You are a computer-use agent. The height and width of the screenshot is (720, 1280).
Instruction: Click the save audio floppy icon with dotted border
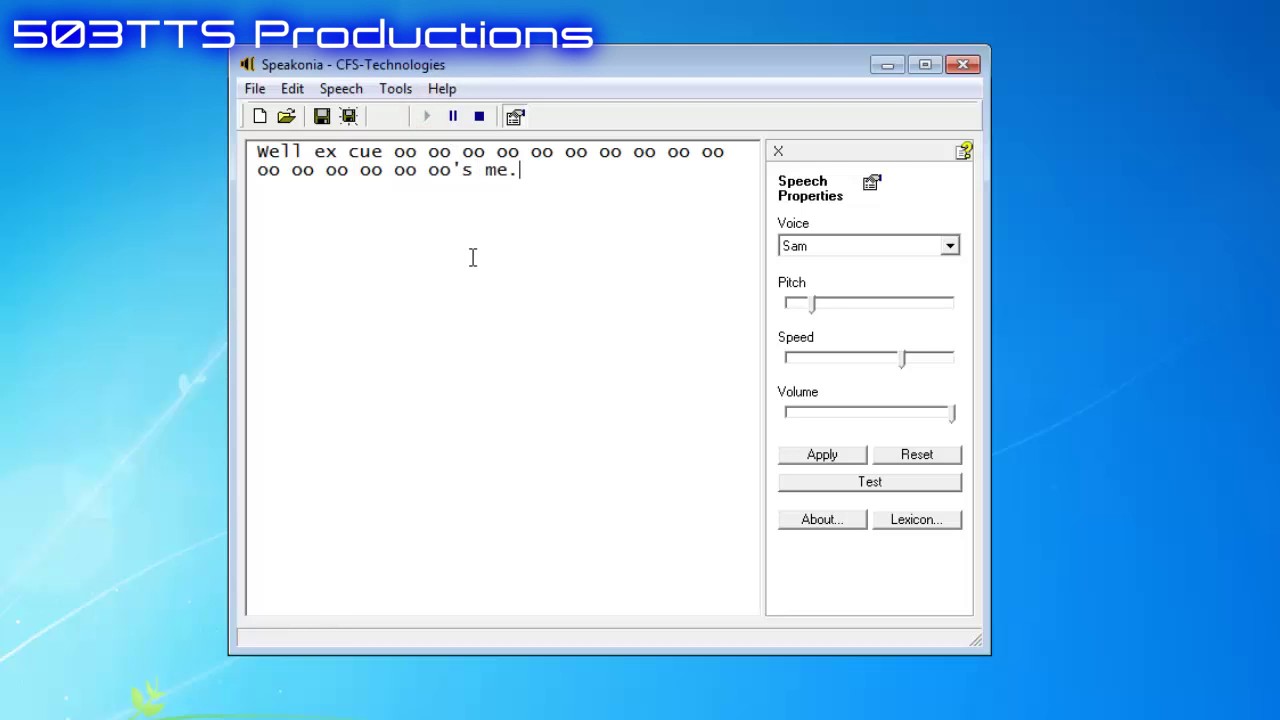[x=348, y=116]
